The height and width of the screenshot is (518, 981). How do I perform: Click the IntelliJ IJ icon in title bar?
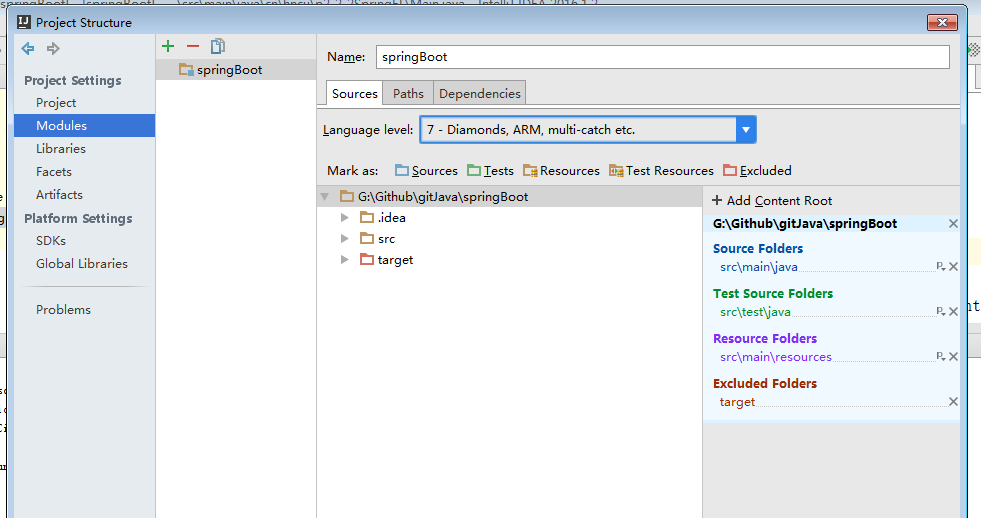pos(24,23)
